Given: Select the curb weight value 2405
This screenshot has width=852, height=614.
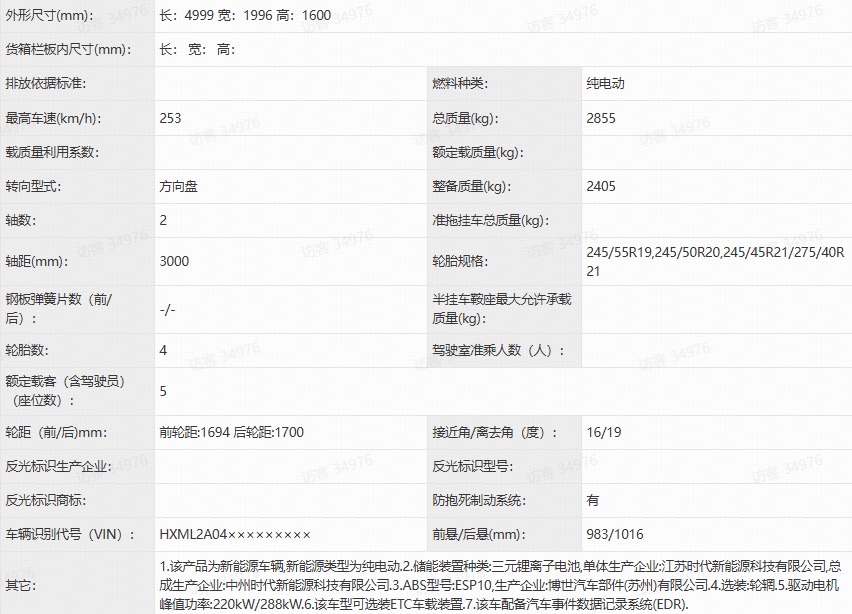Looking at the screenshot, I should click(601, 186).
